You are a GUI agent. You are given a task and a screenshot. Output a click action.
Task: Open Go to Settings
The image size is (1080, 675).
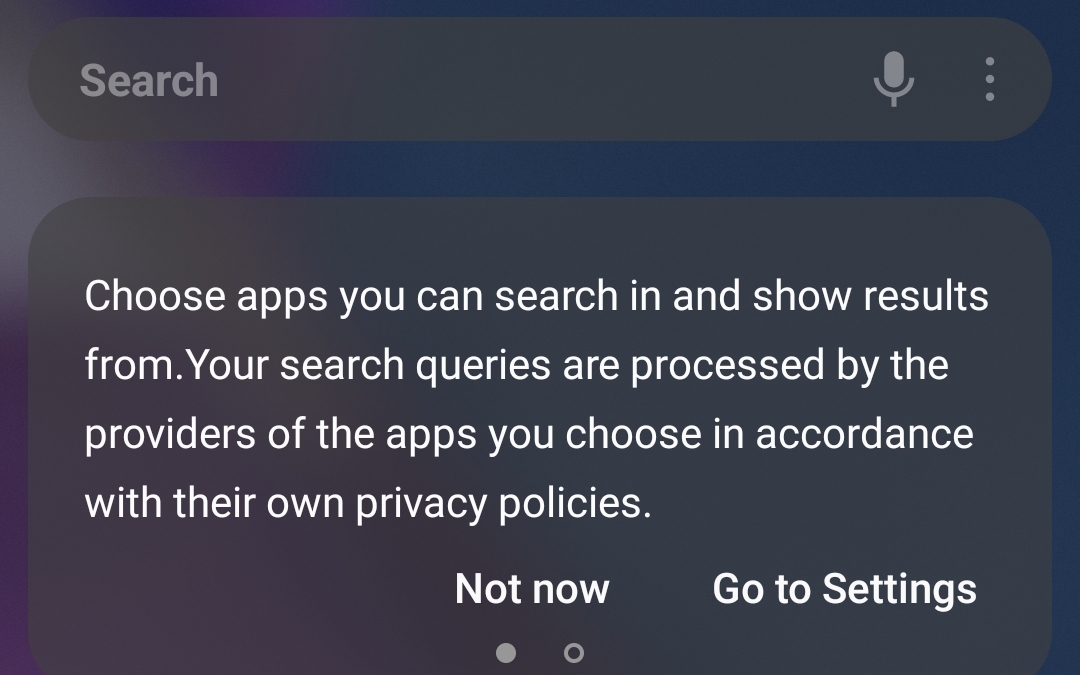(x=844, y=589)
